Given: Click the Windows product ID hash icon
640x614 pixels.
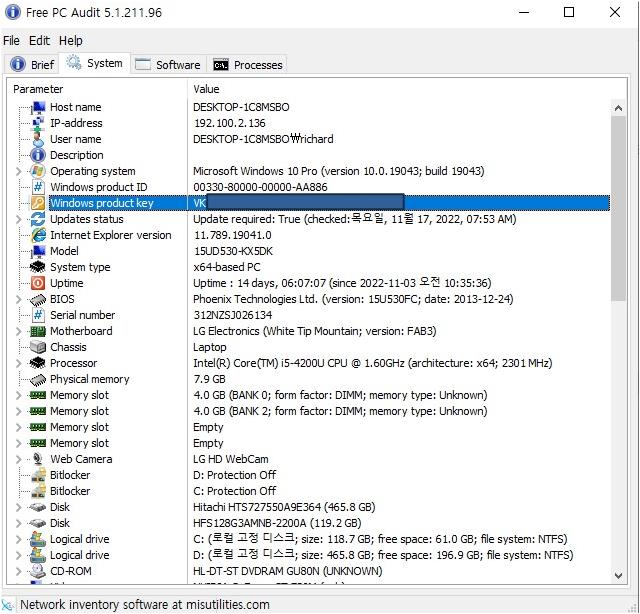Looking at the screenshot, I should tap(38, 187).
